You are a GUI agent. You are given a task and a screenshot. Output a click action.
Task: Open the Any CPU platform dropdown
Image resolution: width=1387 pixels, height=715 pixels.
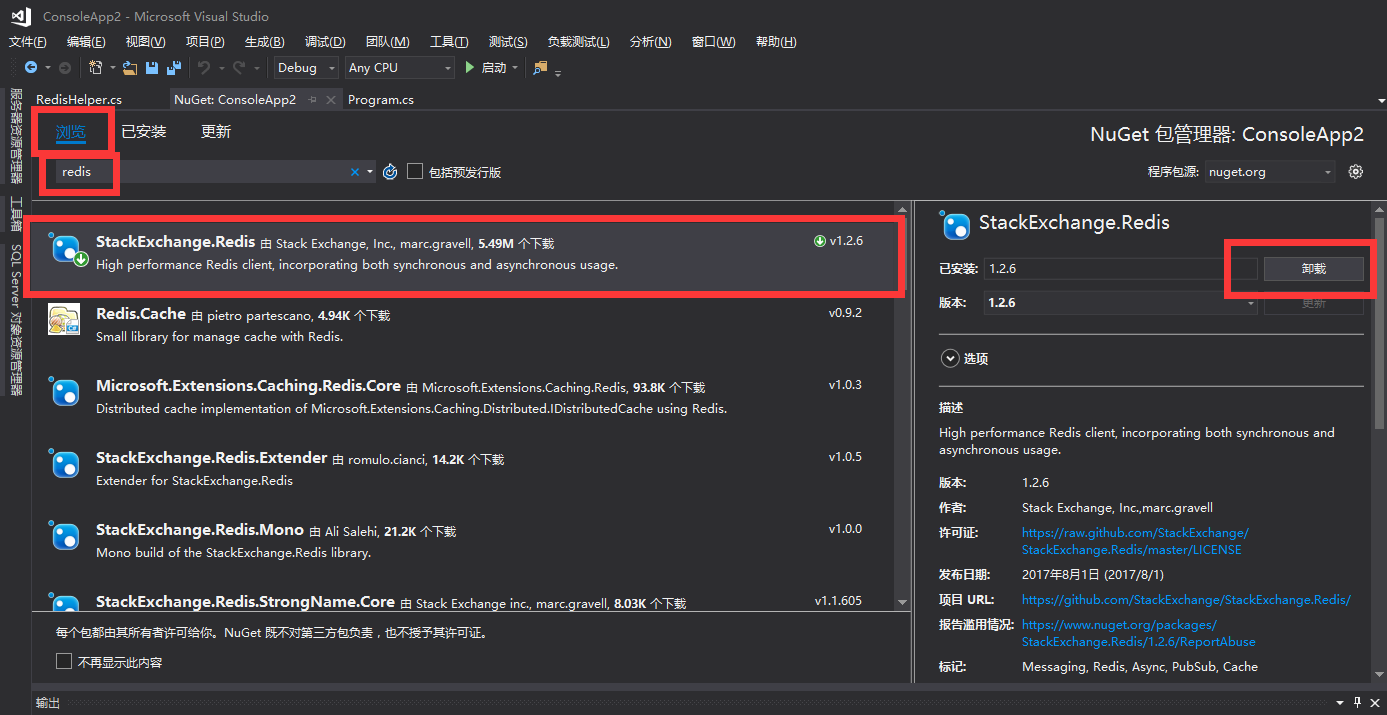399,68
